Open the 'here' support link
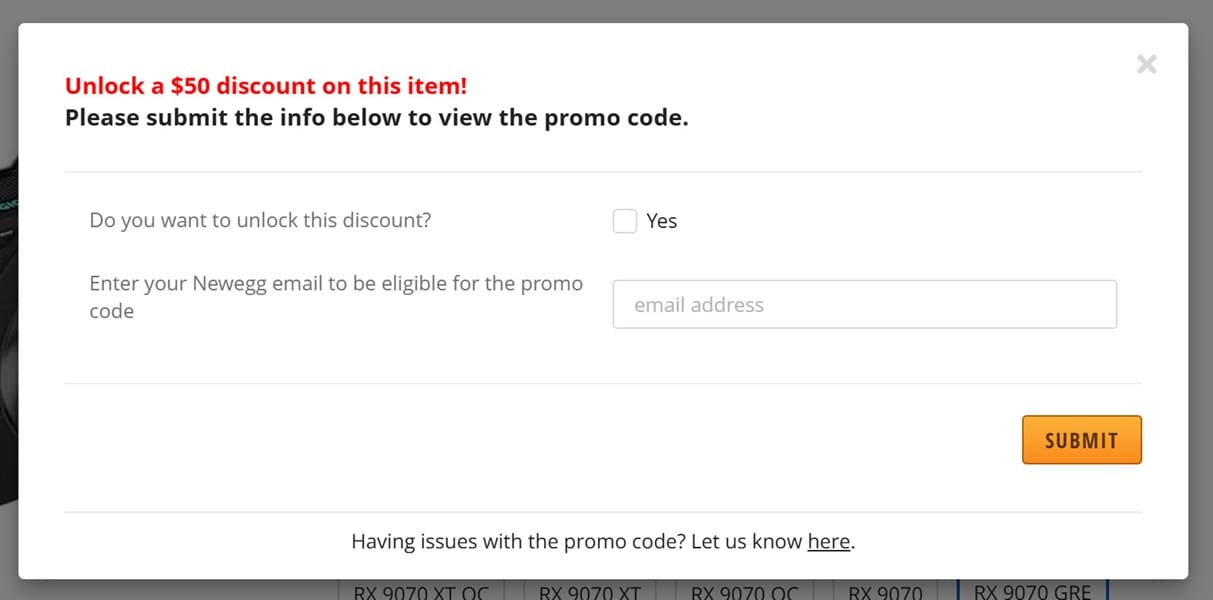This screenshot has height=600, width=1213. coord(829,542)
